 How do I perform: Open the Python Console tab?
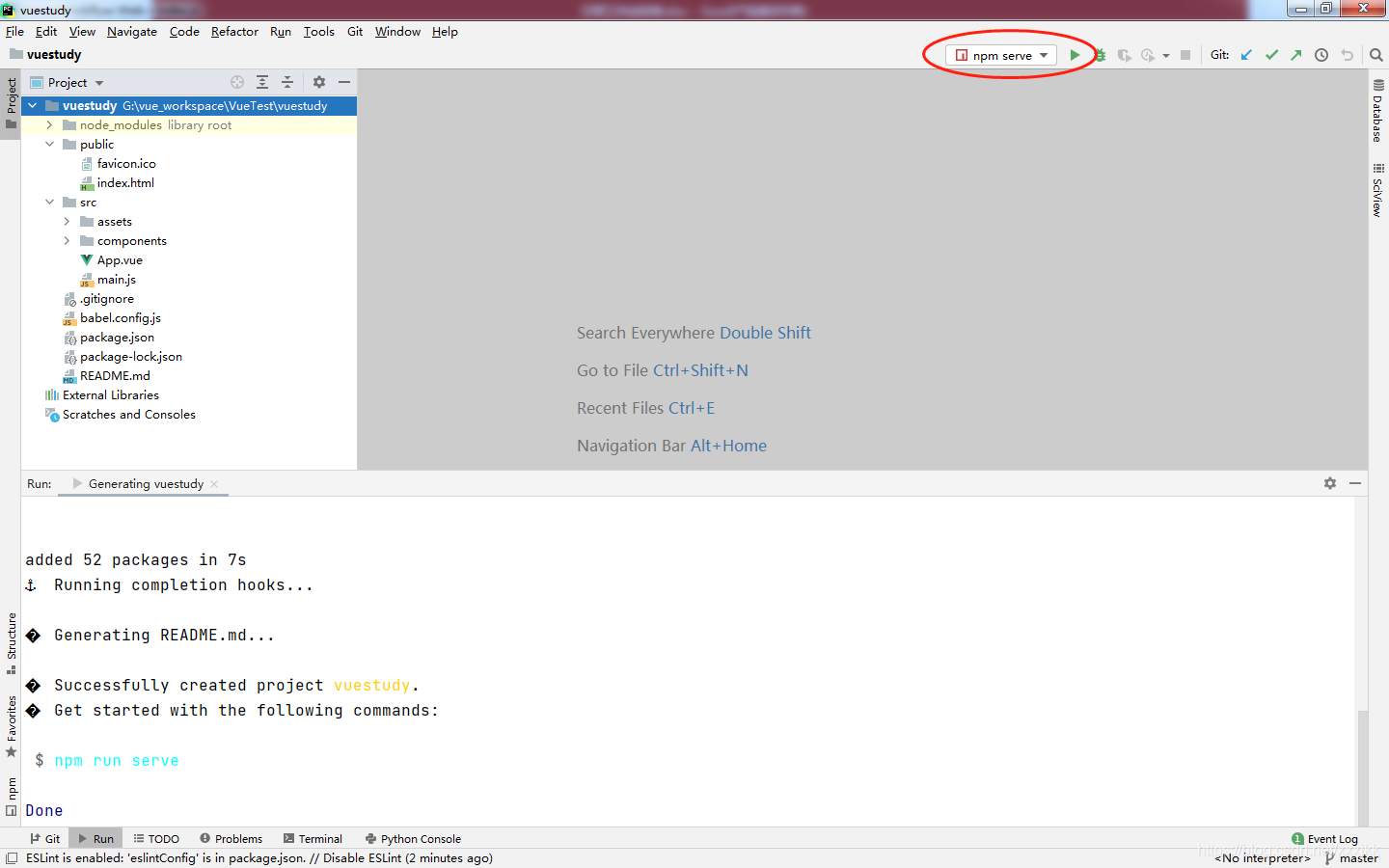413,839
